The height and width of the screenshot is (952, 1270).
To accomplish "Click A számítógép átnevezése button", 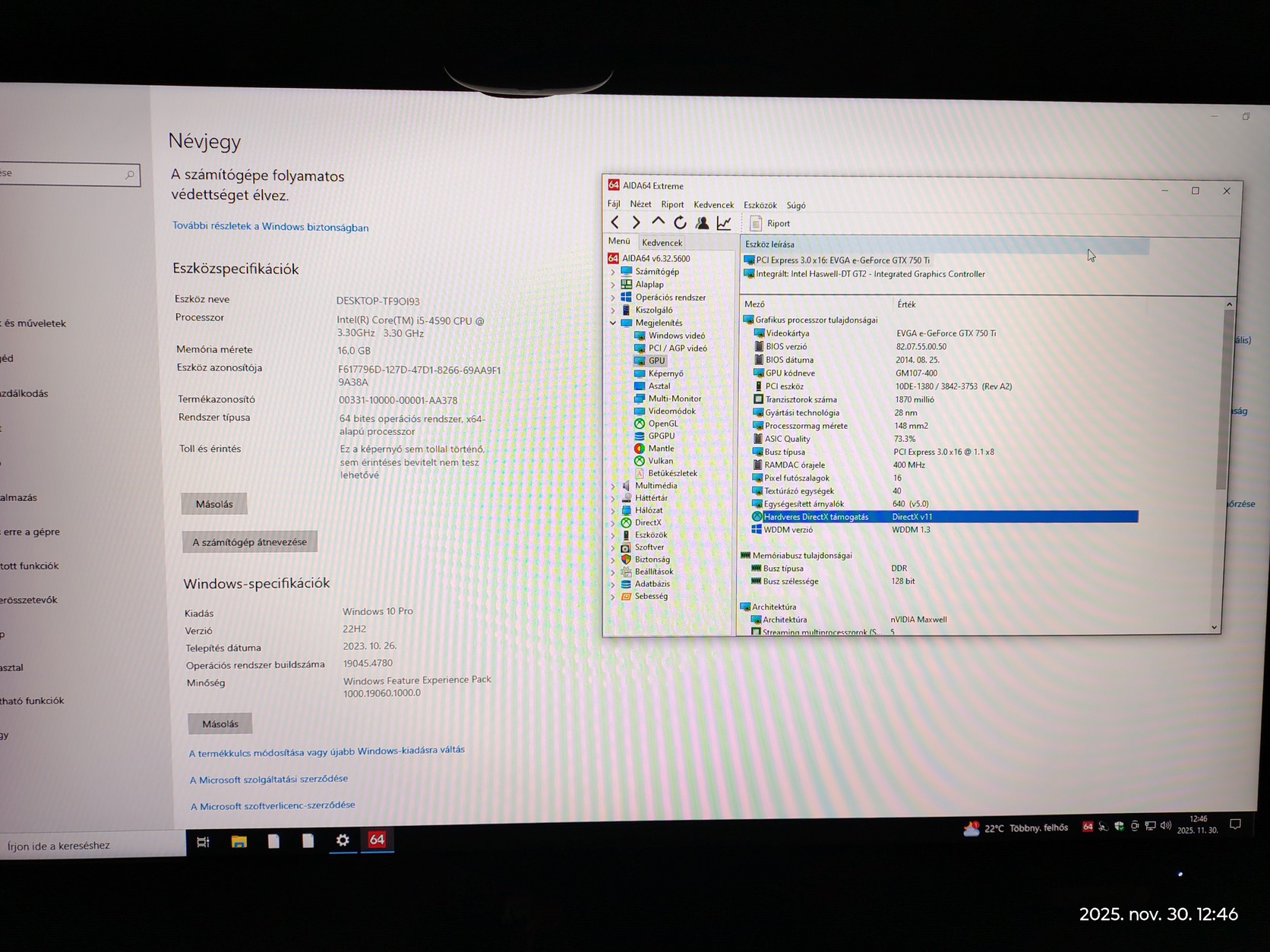I will coord(250,542).
